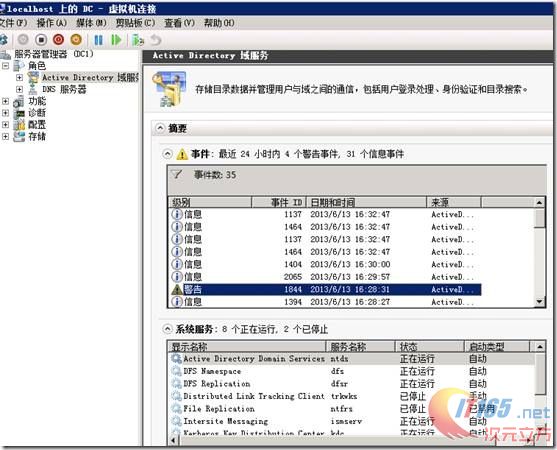The image size is (557, 450).
Task: Click the Revert undo-arrow toolbar icon
Action: (156, 40)
